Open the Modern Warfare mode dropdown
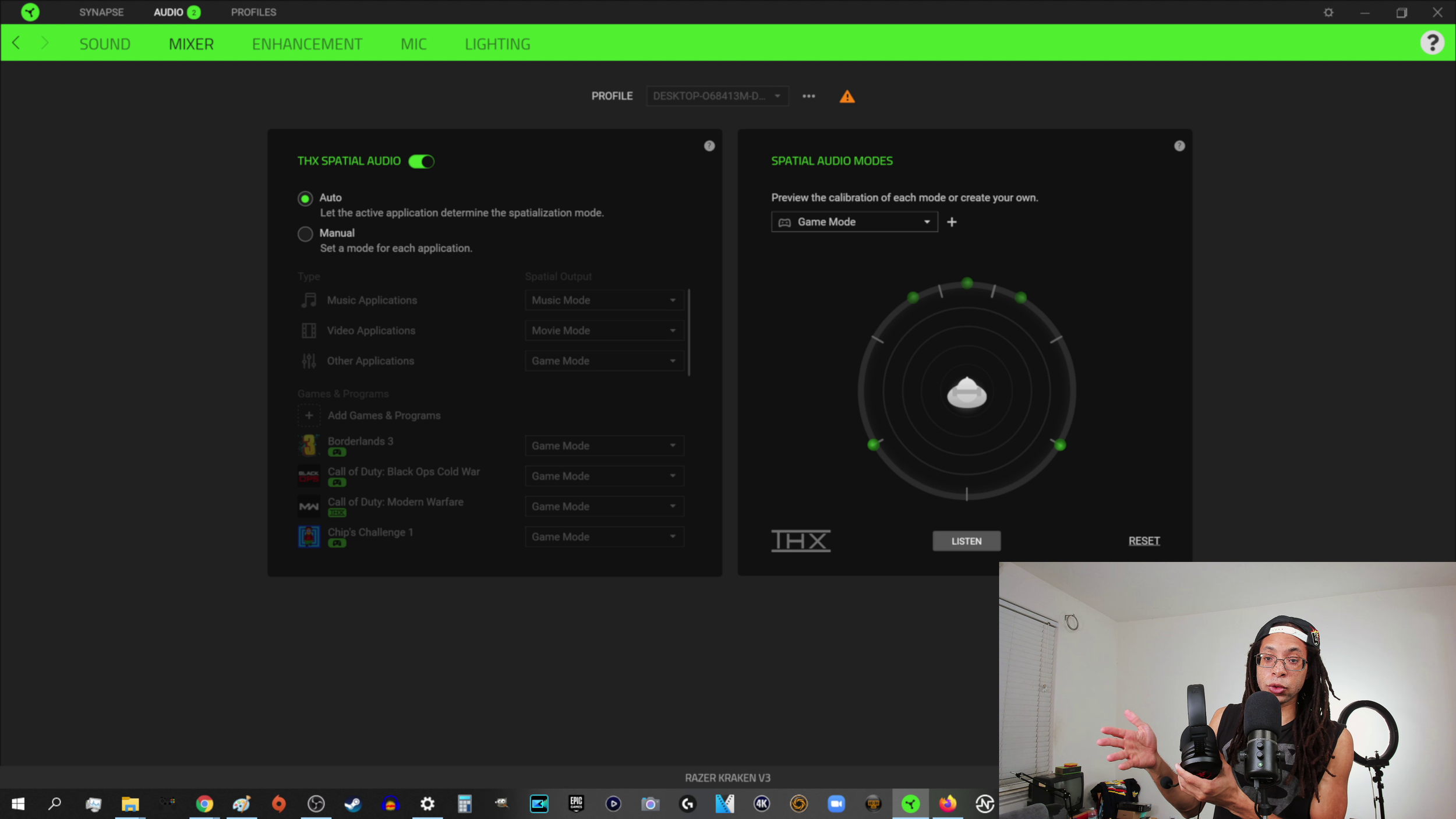The width and height of the screenshot is (1456, 819). [603, 506]
